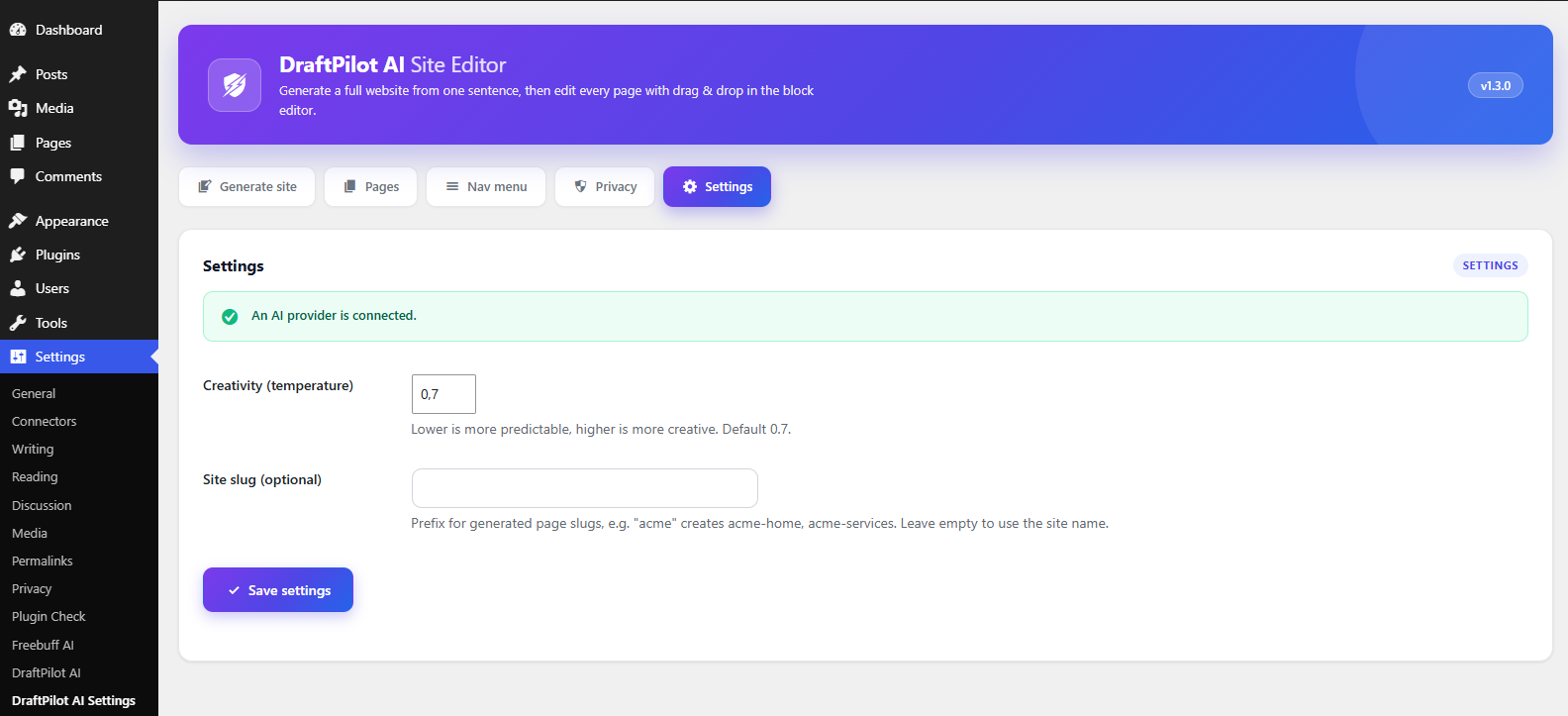The height and width of the screenshot is (716, 1568).
Task: Click the green connected checkmark icon
Action: point(230,317)
